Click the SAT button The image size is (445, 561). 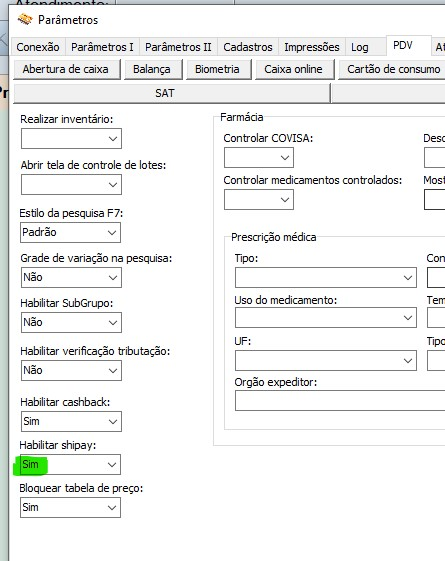(x=171, y=93)
